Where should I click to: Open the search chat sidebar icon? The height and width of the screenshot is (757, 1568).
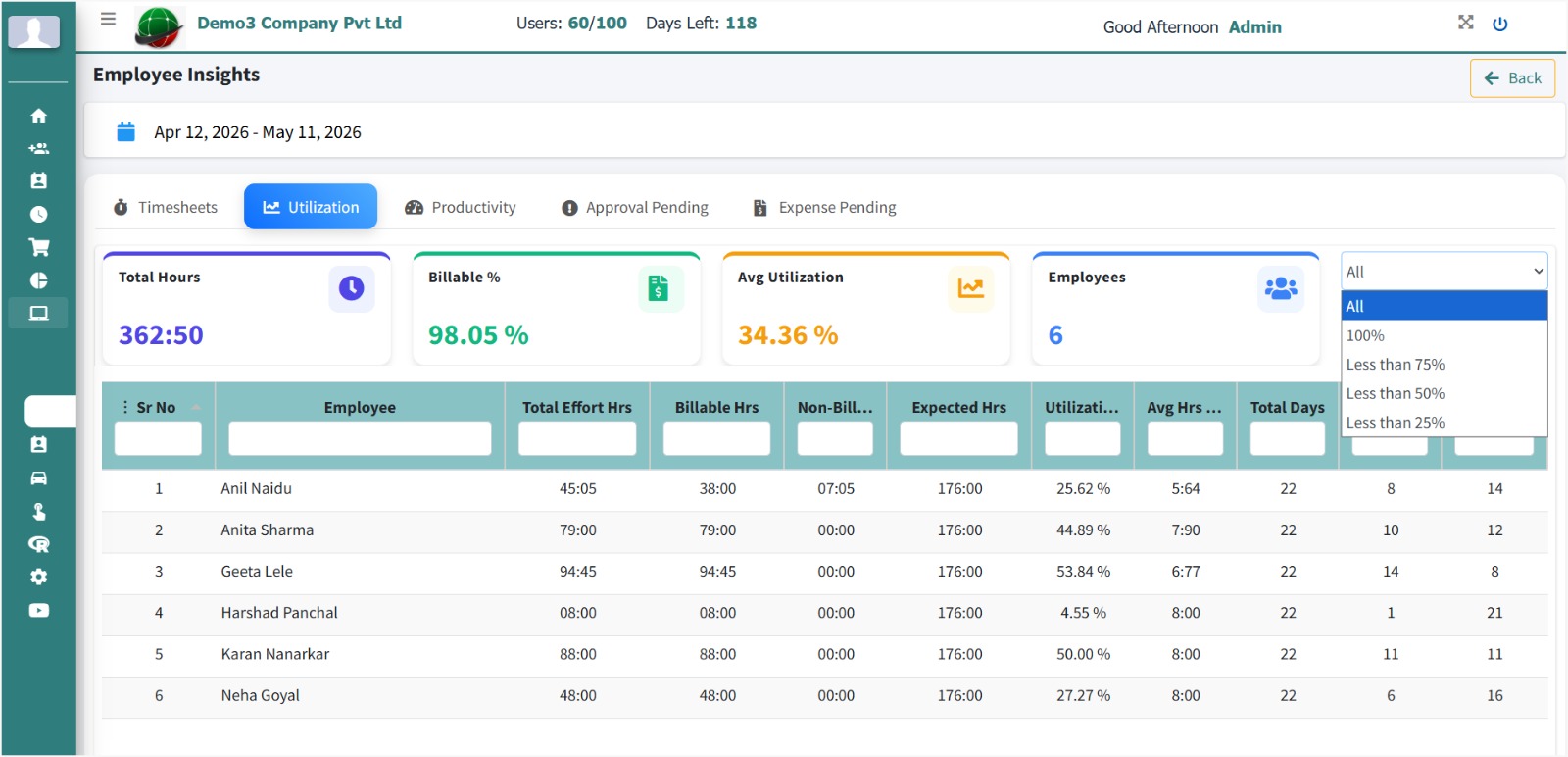39,544
